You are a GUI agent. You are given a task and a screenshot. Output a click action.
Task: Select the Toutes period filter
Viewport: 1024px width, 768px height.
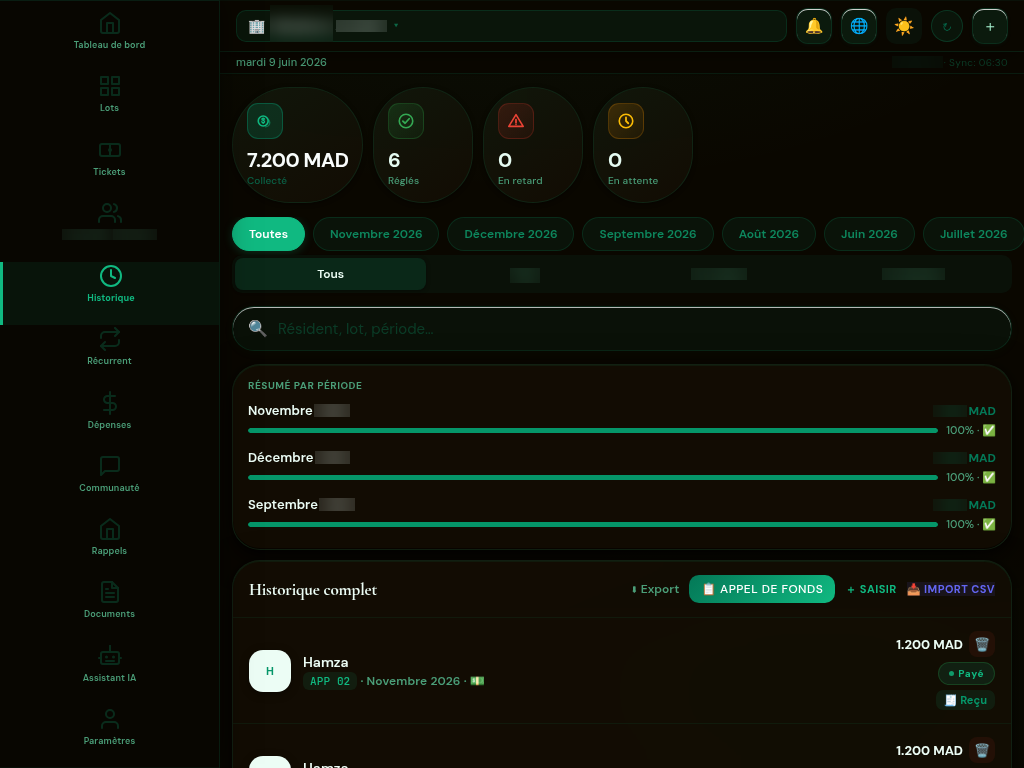coord(268,234)
